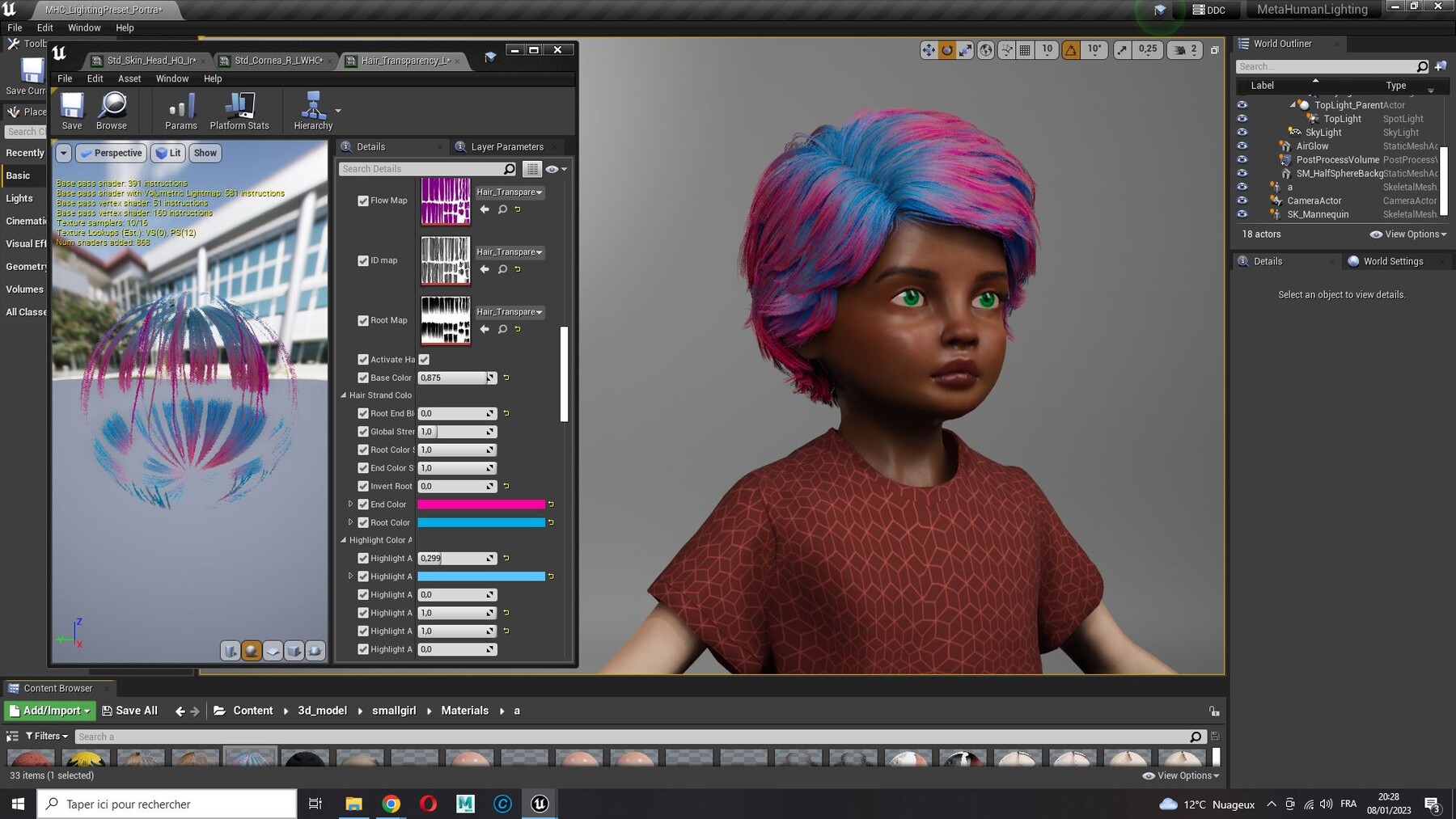This screenshot has width=1456, height=819.
Task: Toggle the snap-to-grid icon in viewport toolbar
Action: click(1024, 50)
